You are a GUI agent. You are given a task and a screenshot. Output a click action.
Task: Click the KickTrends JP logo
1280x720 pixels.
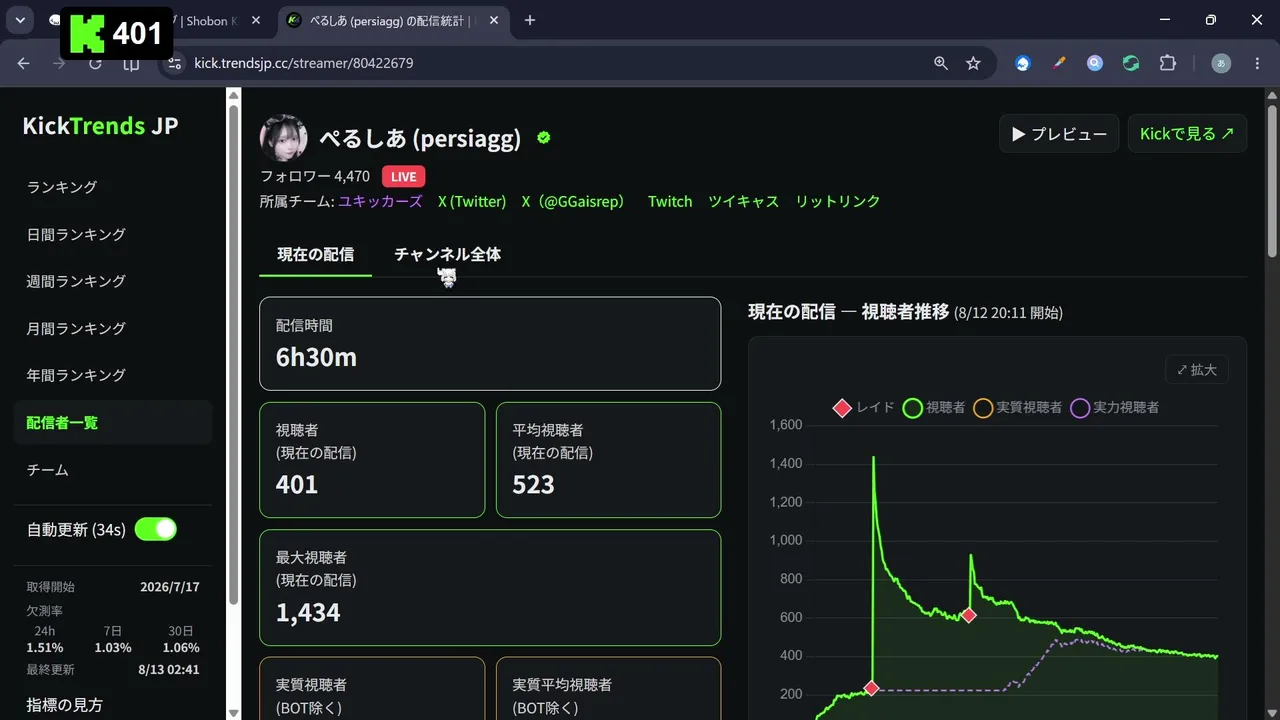100,125
